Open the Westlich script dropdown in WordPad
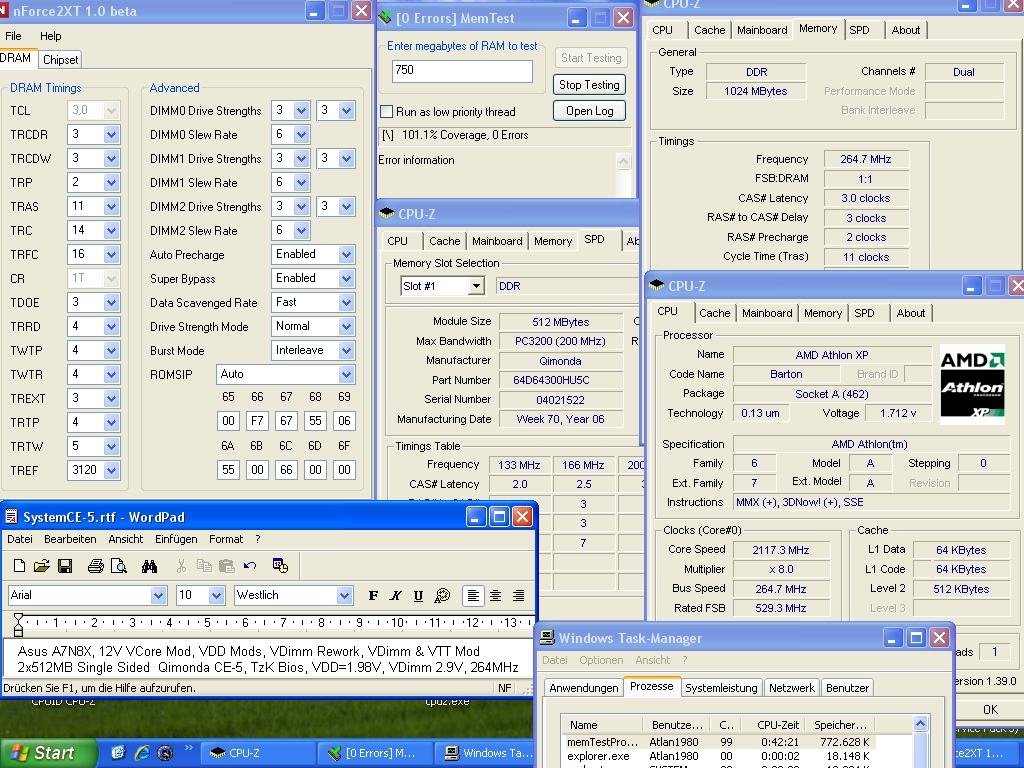Viewport: 1024px width, 768px height. point(345,595)
